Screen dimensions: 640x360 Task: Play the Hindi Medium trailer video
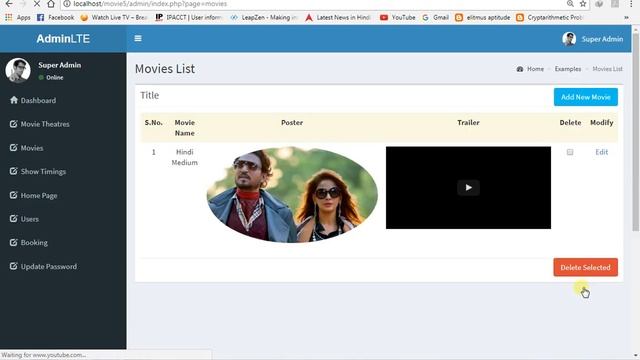point(468,188)
